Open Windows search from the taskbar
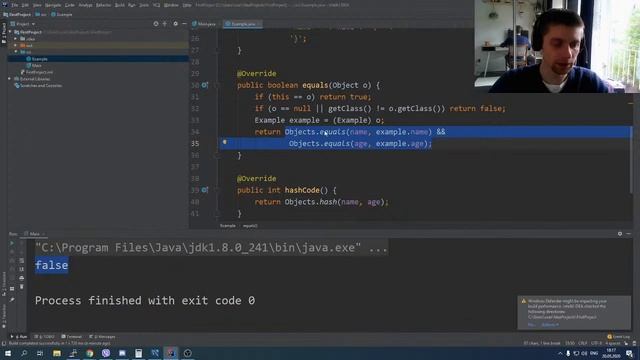Screen dimensions: 640x360 [24, 353]
